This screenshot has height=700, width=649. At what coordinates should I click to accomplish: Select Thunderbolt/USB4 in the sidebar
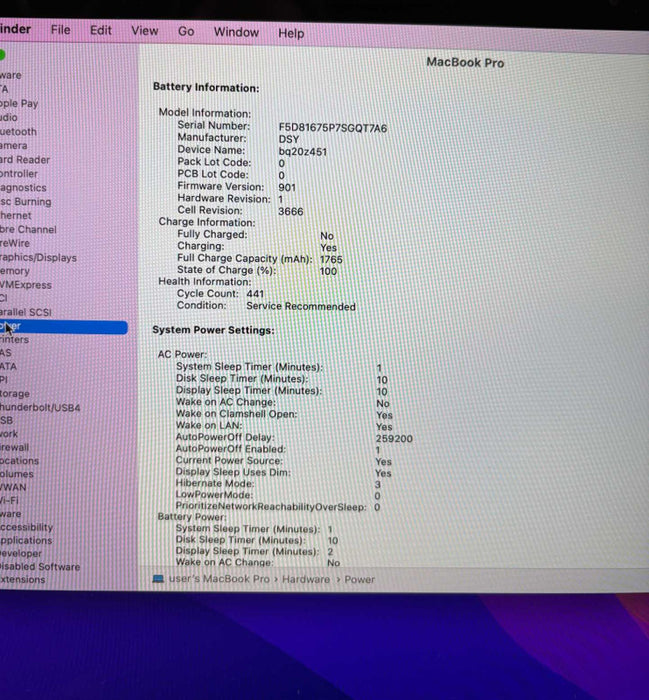[40, 408]
